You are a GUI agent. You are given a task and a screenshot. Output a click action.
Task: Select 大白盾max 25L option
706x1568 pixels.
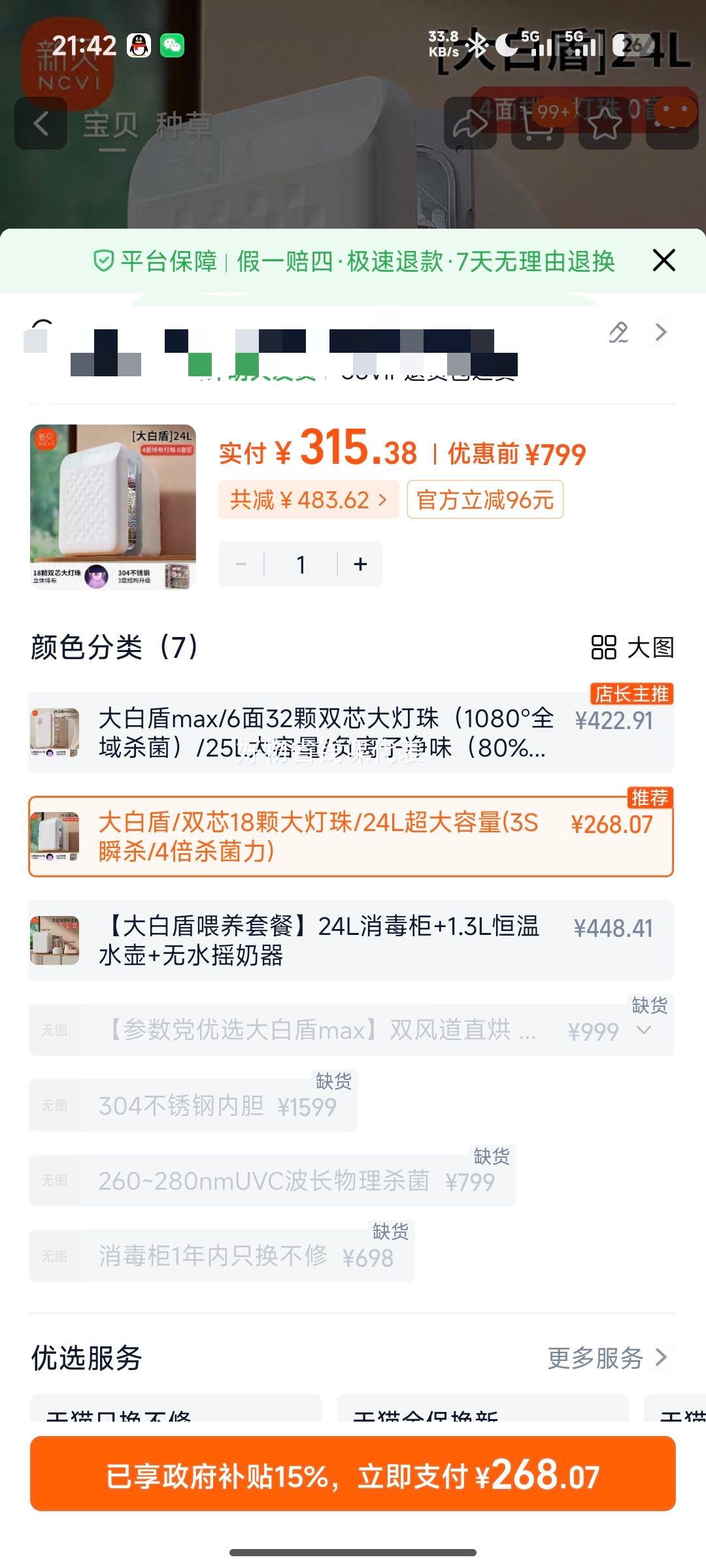click(351, 733)
